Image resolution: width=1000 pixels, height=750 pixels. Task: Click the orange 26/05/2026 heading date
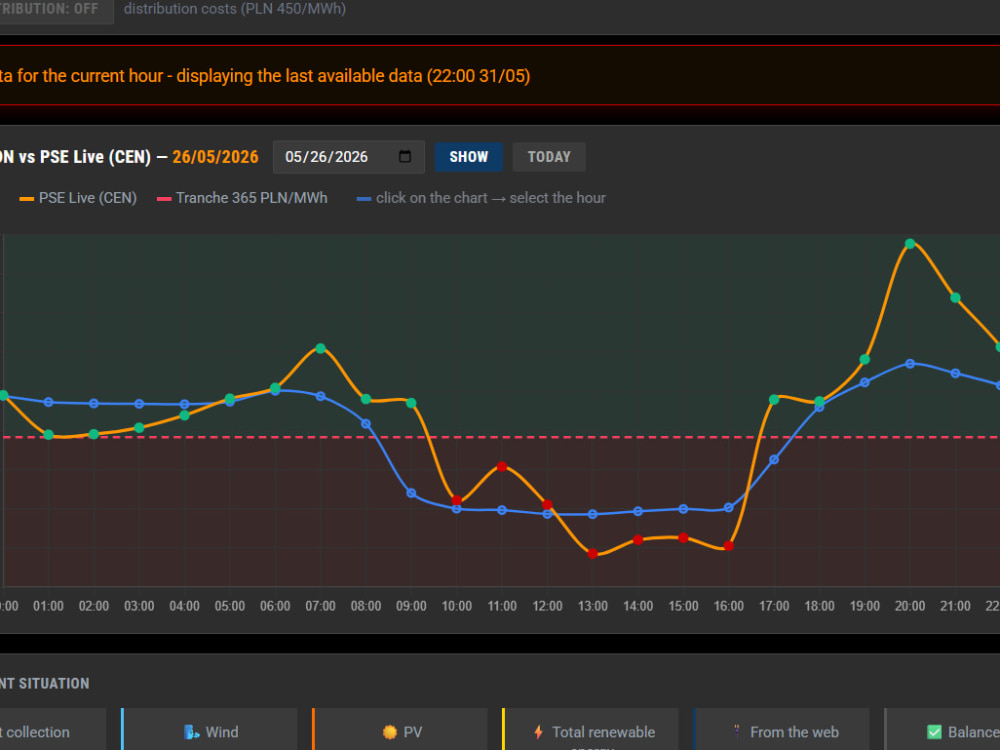[216, 157]
